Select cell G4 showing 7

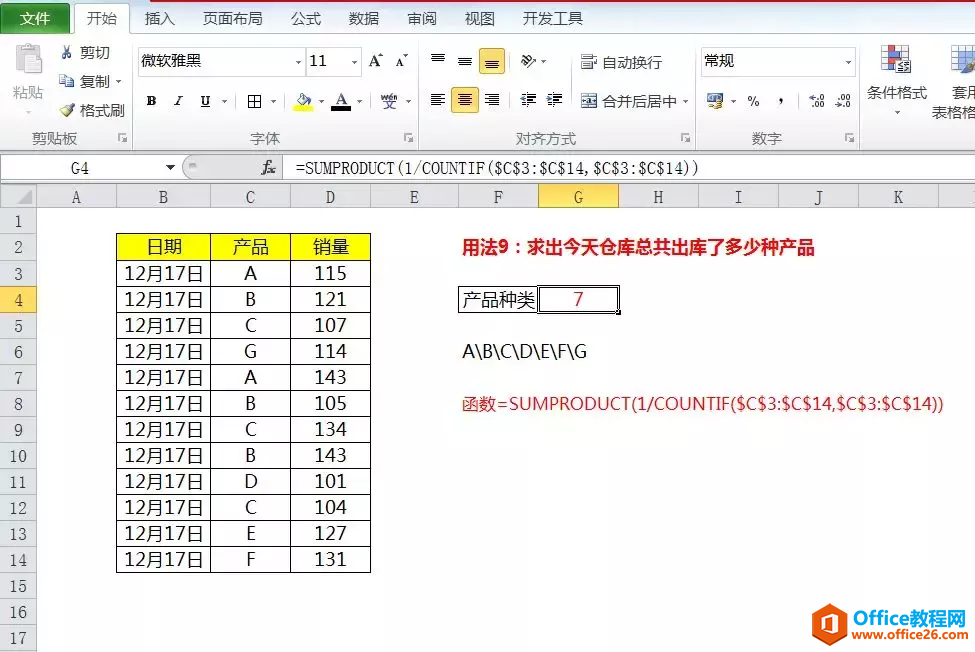pyautogui.click(x=578, y=300)
